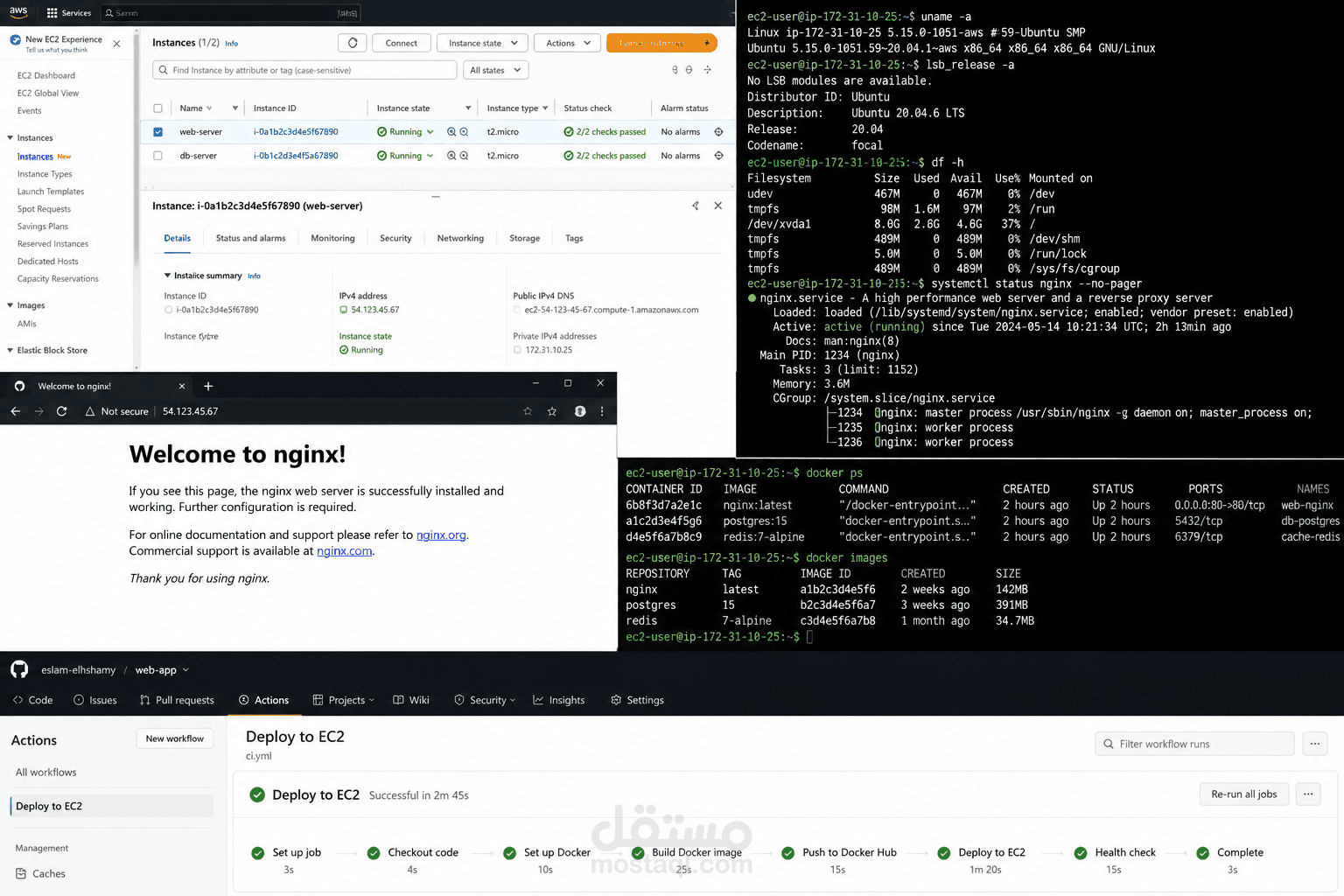
Task: Focus the Filter workflow runs field
Action: click(x=1194, y=744)
